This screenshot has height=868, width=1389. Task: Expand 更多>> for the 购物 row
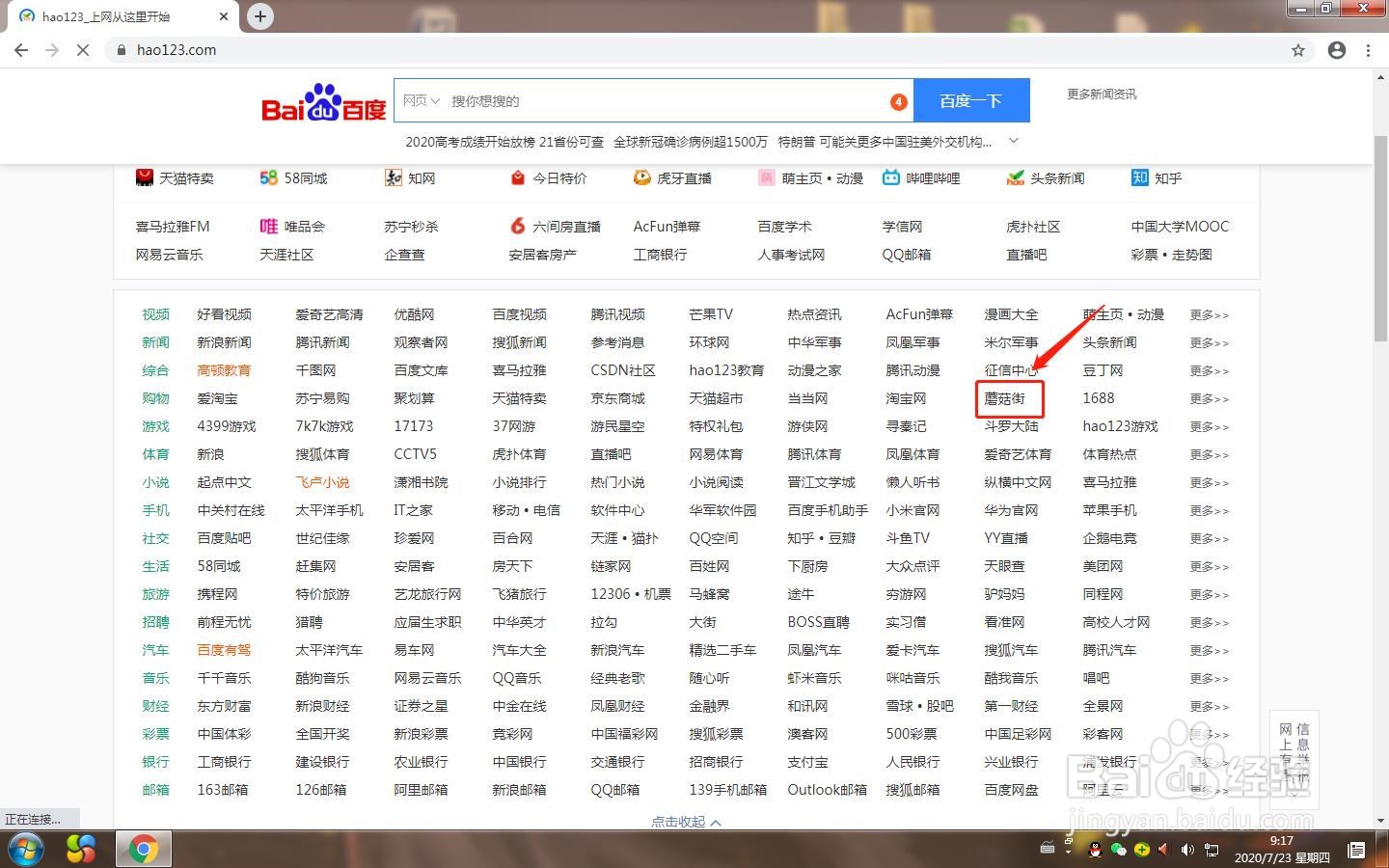1209,399
